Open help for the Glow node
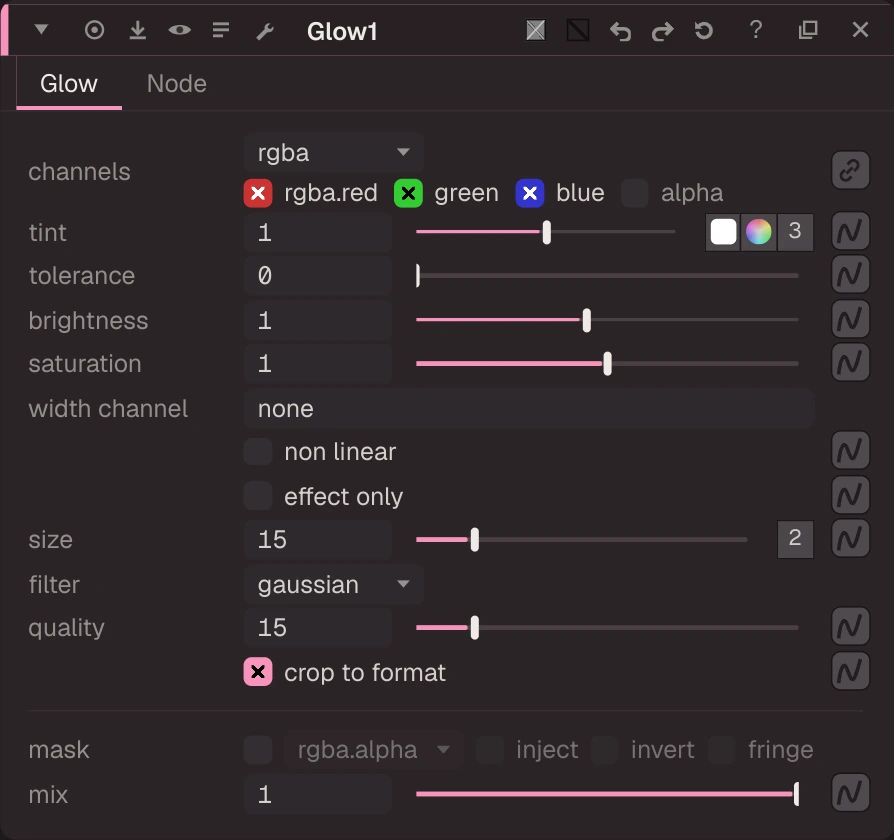The height and width of the screenshot is (840, 894). pyautogui.click(x=756, y=29)
